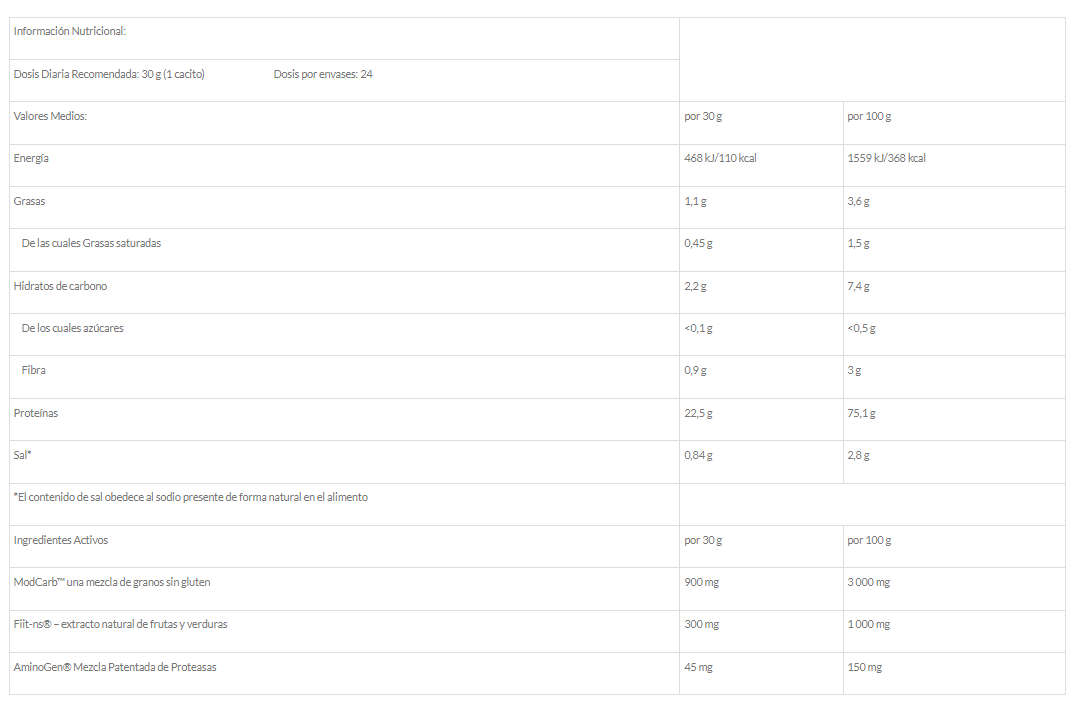The image size is (1077, 709).
Task: Click the "Dosis por envases: 24" text
Action: 323,74
